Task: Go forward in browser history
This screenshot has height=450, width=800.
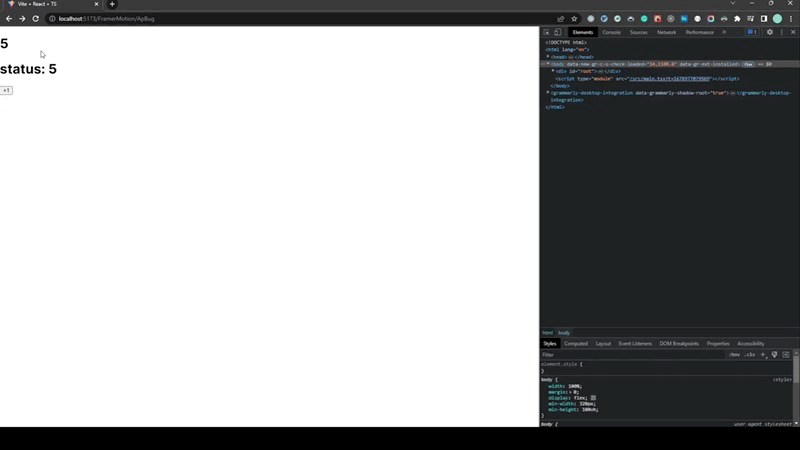Action: pyautogui.click(x=22, y=19)
